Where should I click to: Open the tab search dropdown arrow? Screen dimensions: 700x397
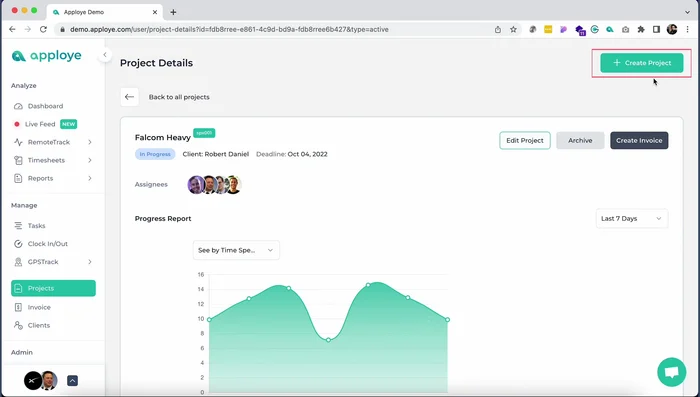pyautogui.click(x=688, y=12)
